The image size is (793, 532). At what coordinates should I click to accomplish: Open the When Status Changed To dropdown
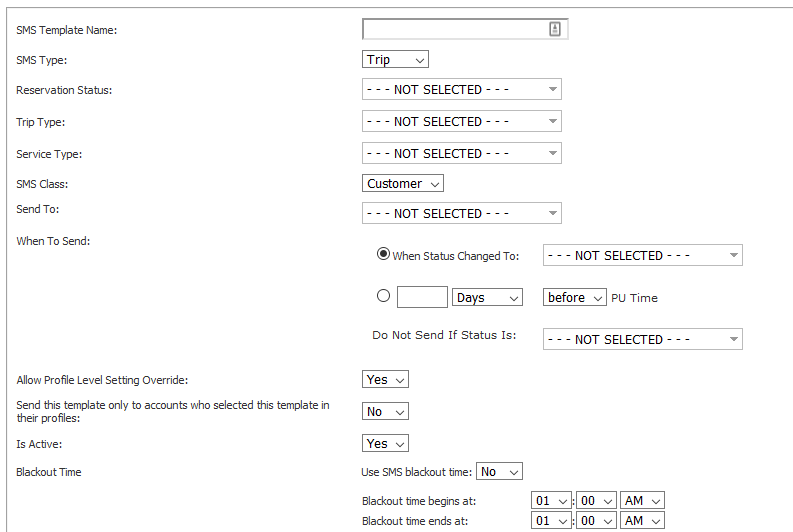coord(642,256)
